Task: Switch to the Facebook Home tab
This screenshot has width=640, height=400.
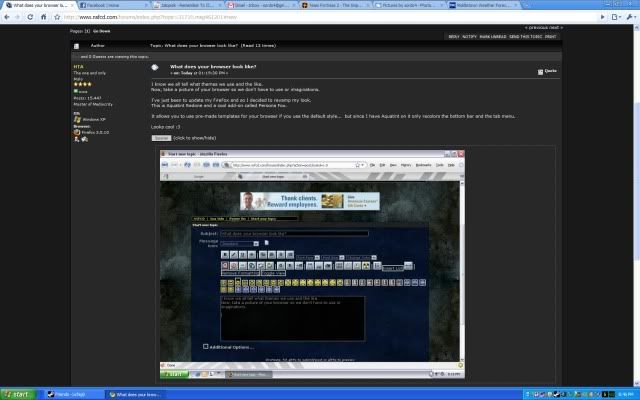Action: click(x=112, y=5)
